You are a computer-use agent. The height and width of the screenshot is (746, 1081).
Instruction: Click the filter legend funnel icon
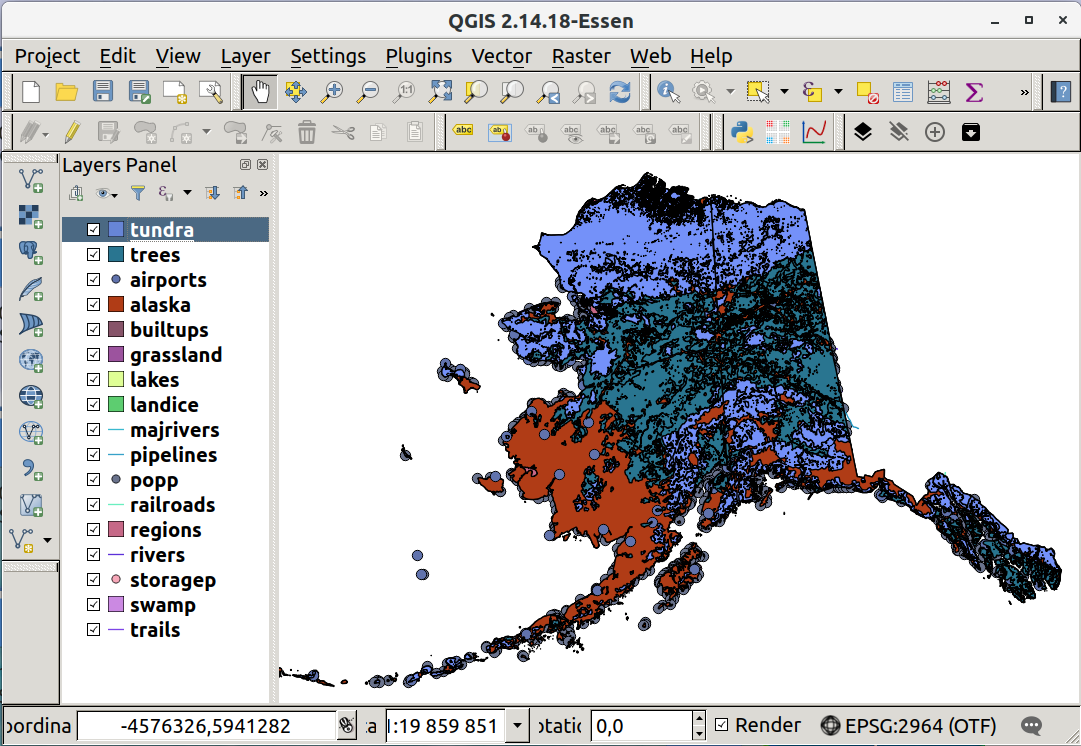pyautogui.click(x=138, y=193)
